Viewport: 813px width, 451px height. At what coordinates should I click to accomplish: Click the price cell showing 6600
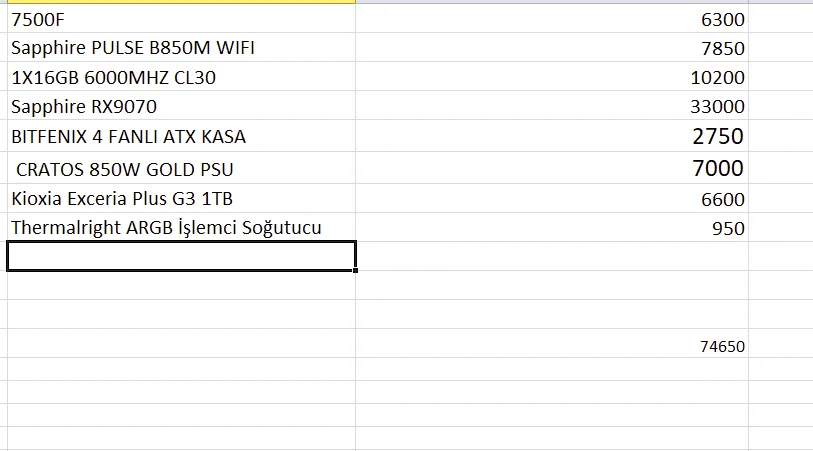(552, 198)
